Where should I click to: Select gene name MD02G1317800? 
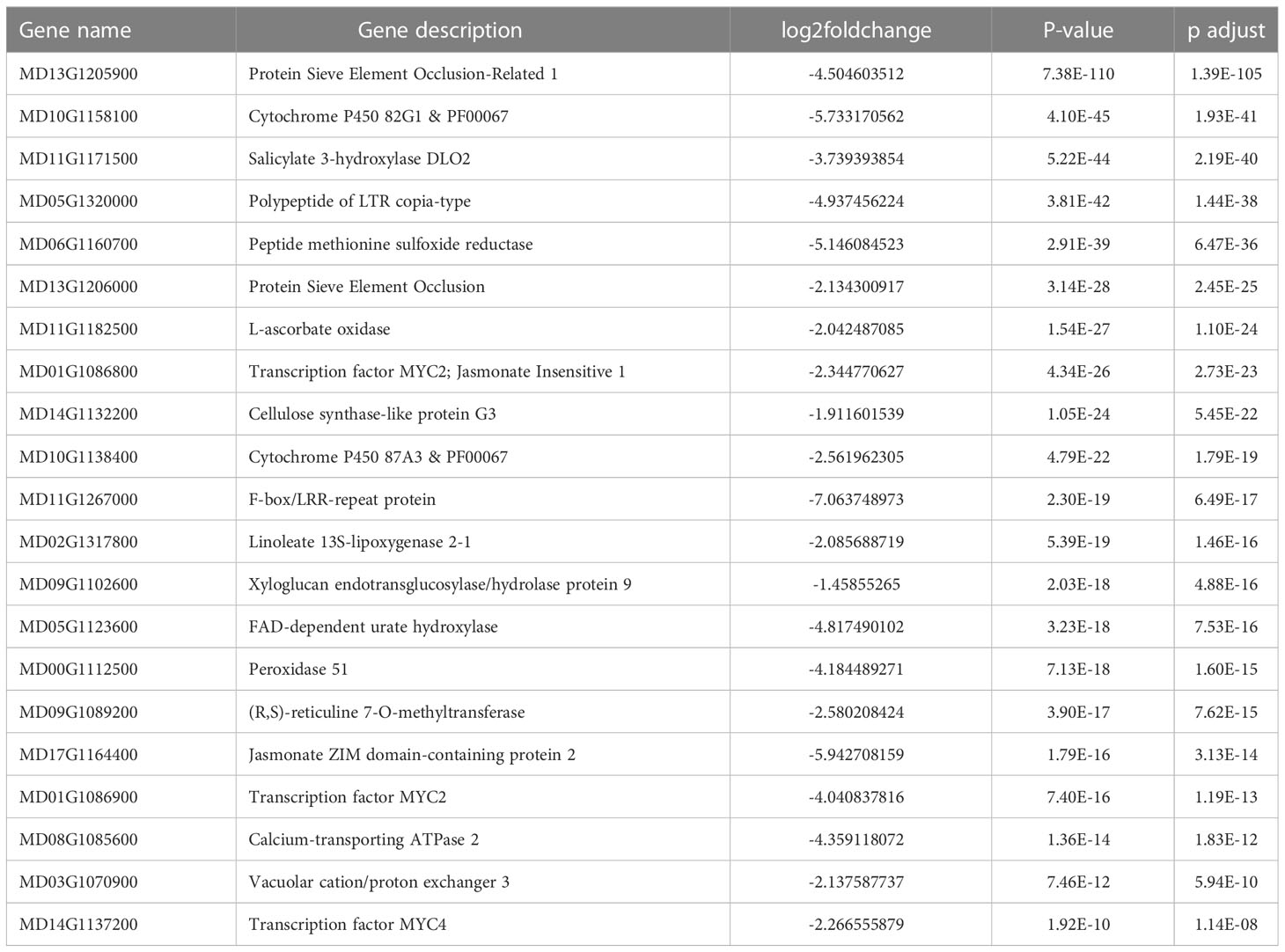(x=78, y=542)
